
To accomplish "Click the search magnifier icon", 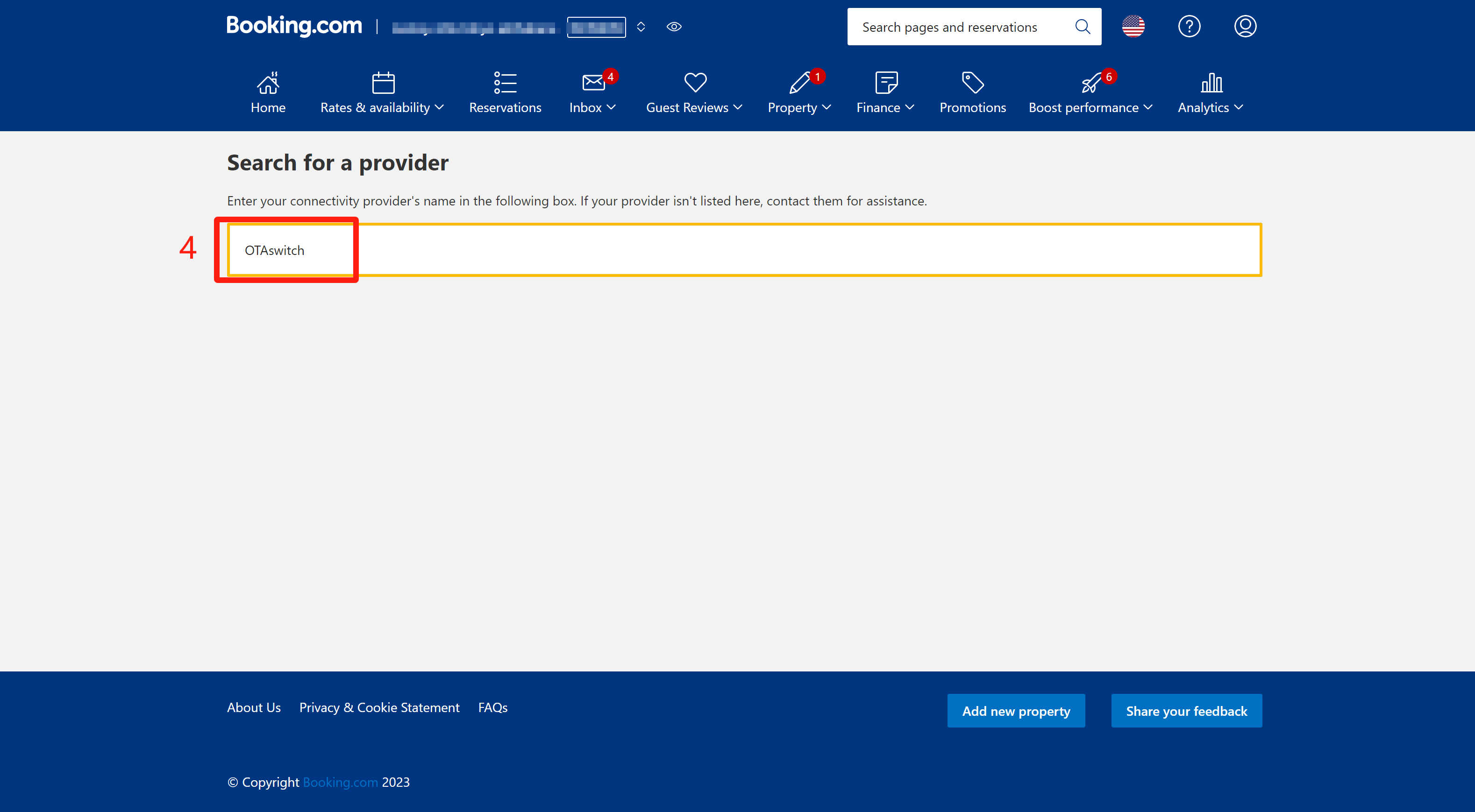I will click(1082, 26).
